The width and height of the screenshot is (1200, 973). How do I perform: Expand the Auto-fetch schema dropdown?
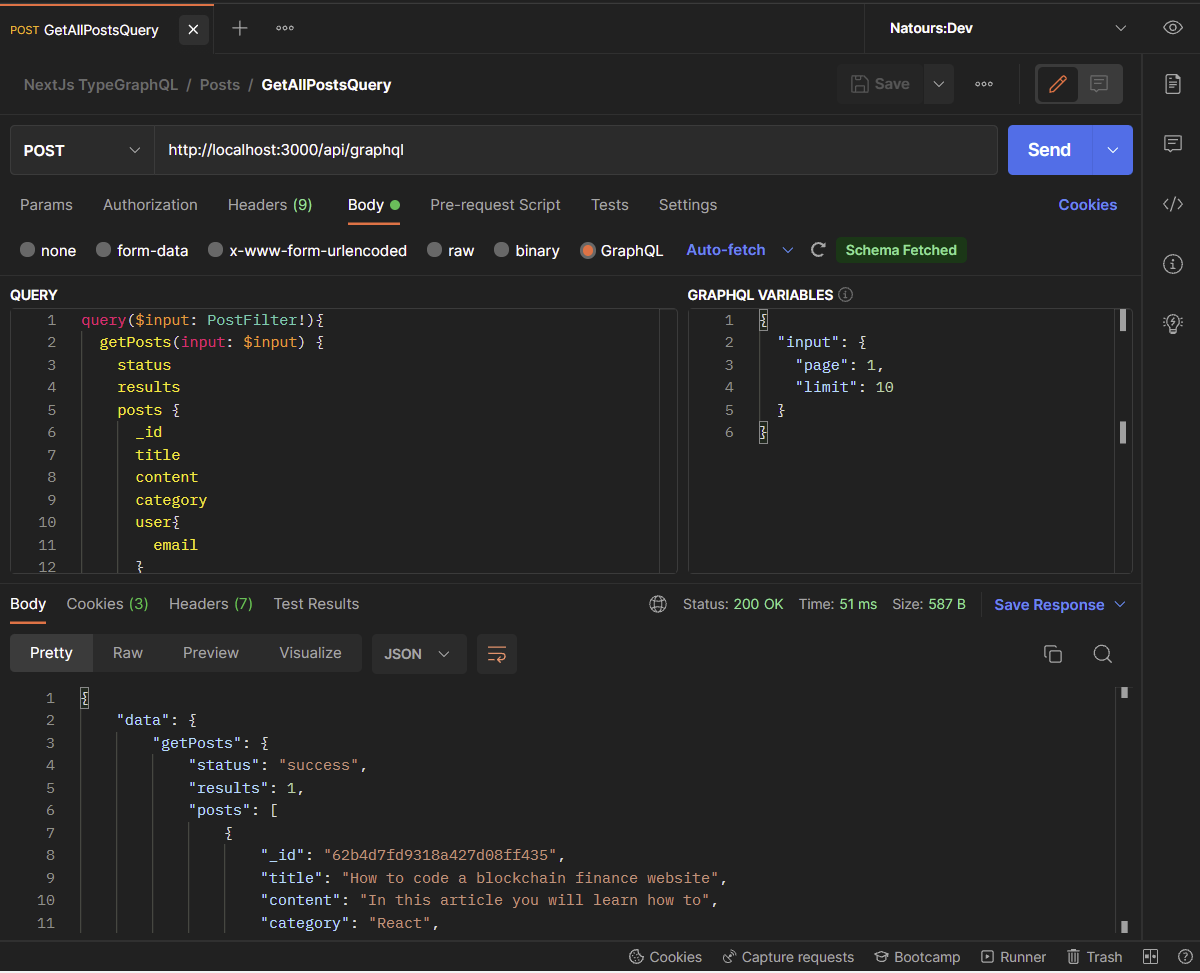point(787,250)
